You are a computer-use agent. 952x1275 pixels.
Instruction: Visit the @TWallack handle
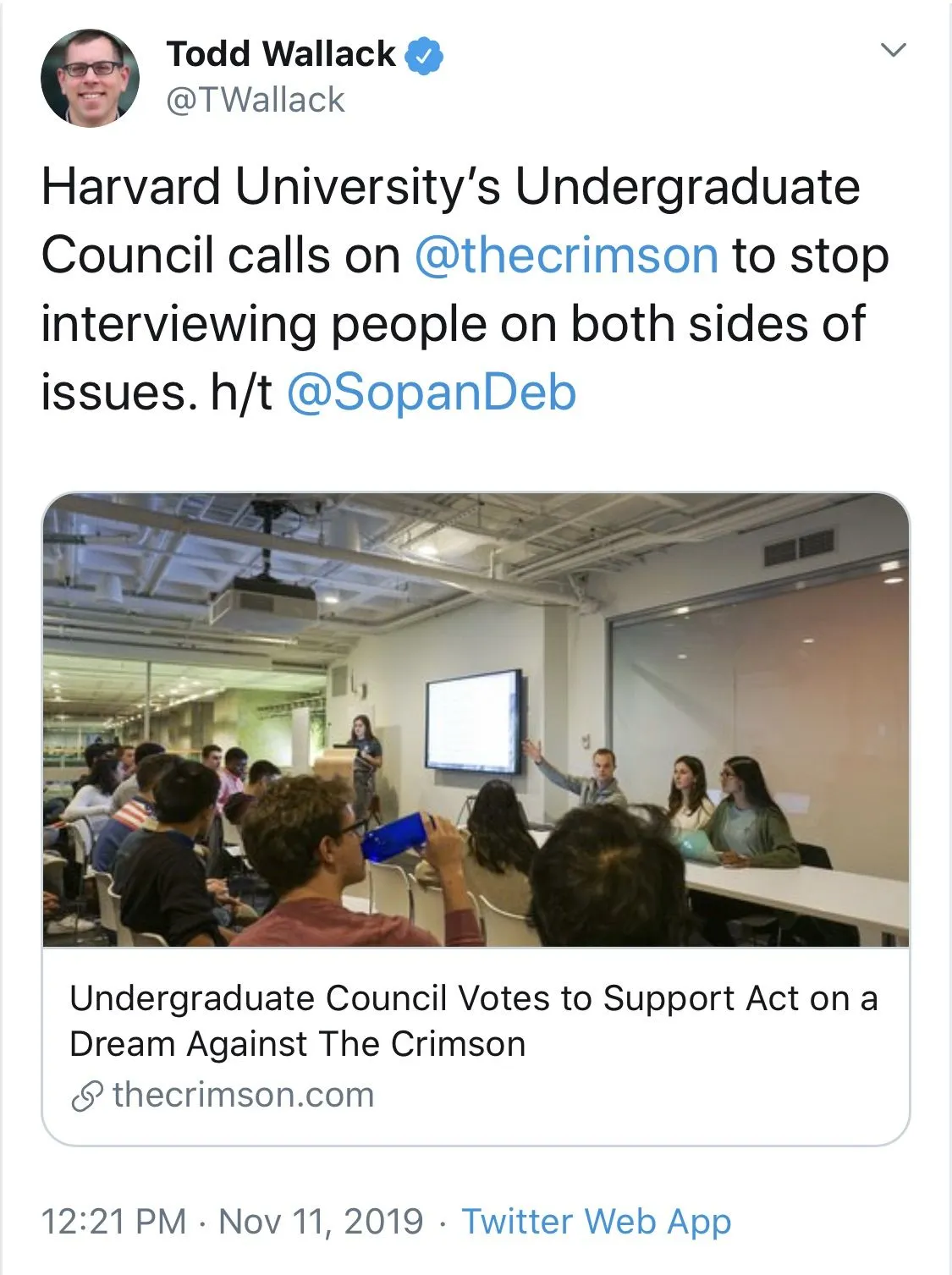tap(256, 100)
